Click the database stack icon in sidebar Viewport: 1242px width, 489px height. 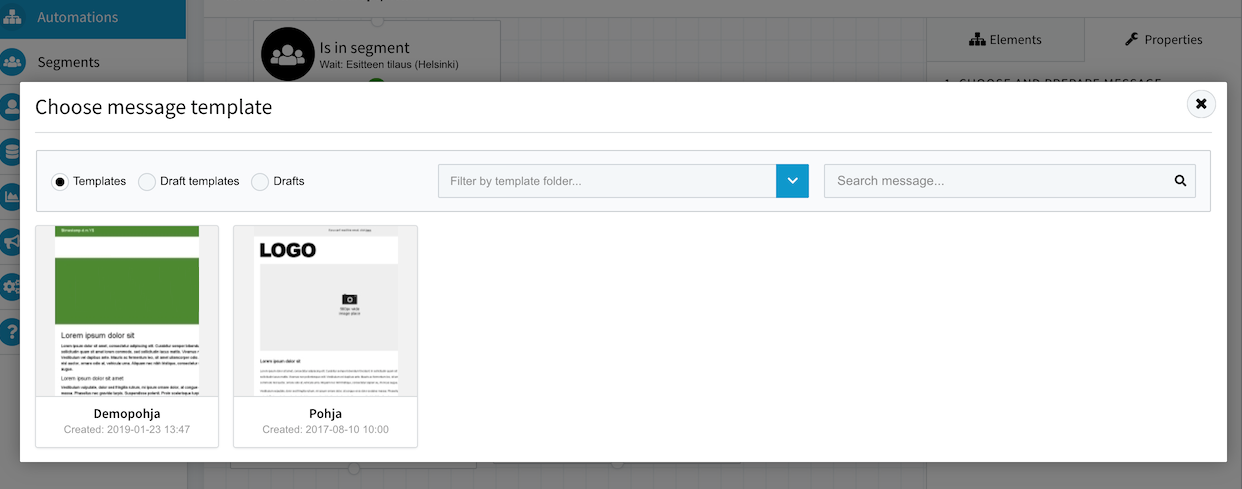click(11, 152)
